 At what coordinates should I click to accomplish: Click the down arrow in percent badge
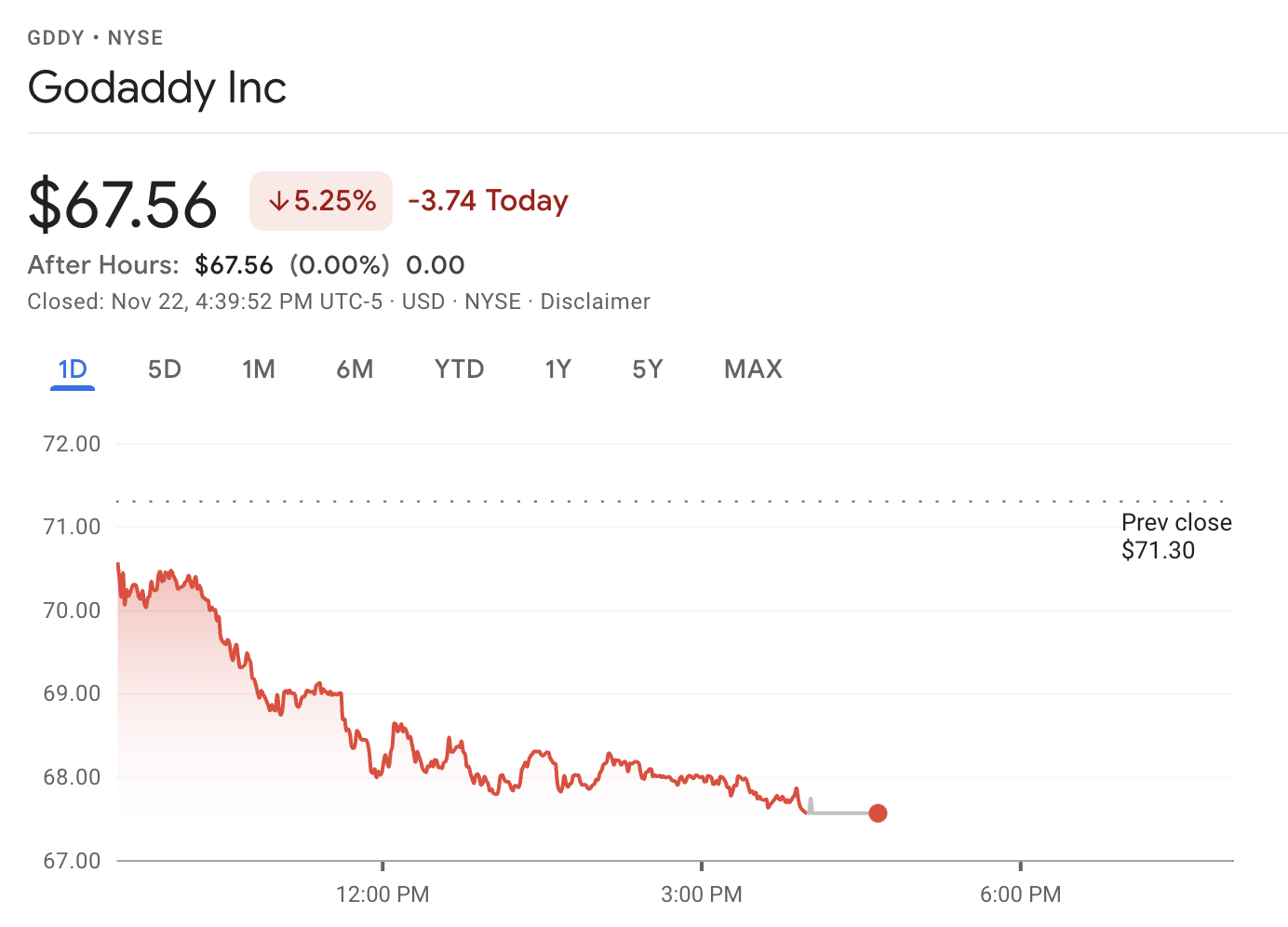pyautogui.click(x=278, y=201)
